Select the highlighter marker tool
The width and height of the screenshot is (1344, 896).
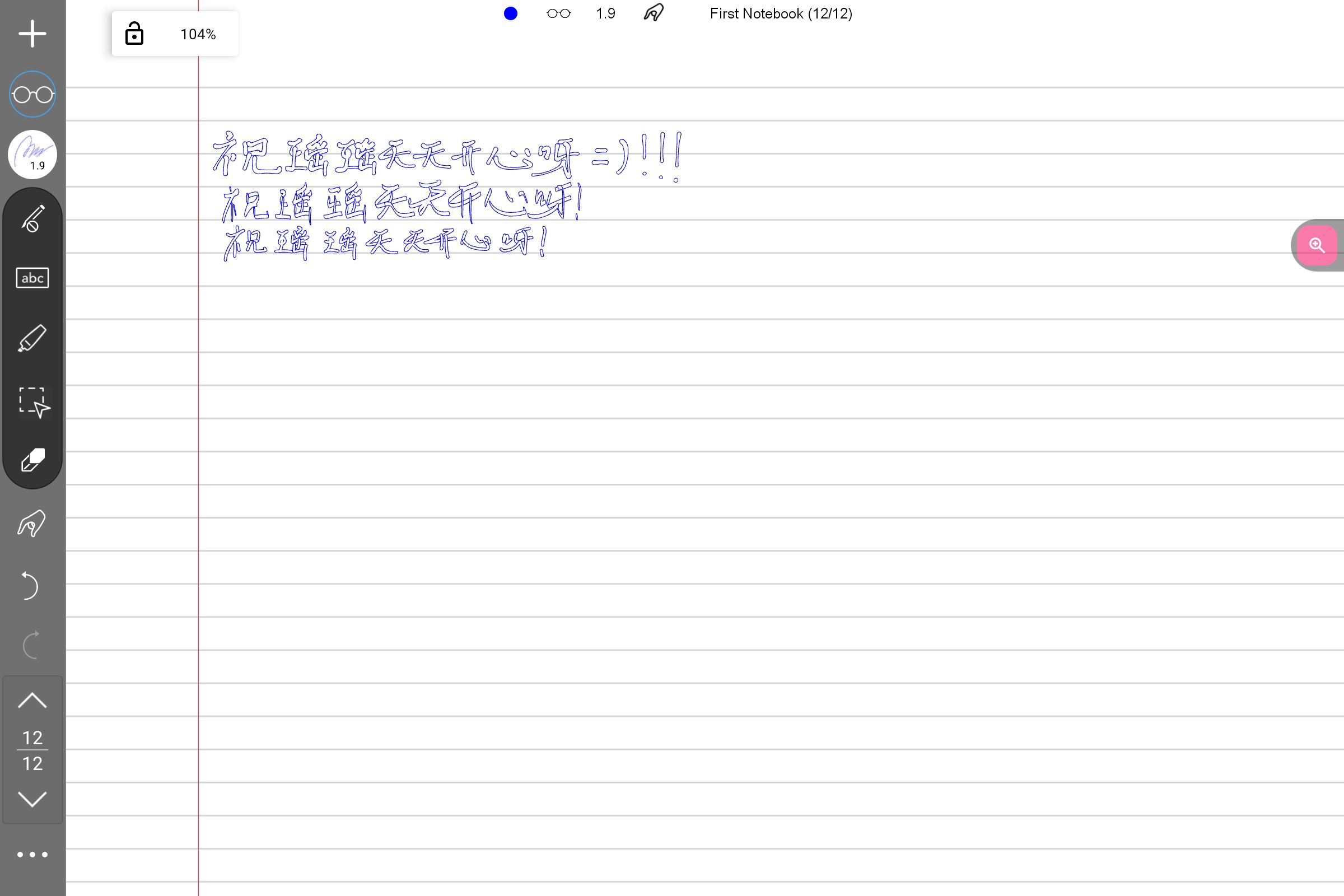coord(32,338)
